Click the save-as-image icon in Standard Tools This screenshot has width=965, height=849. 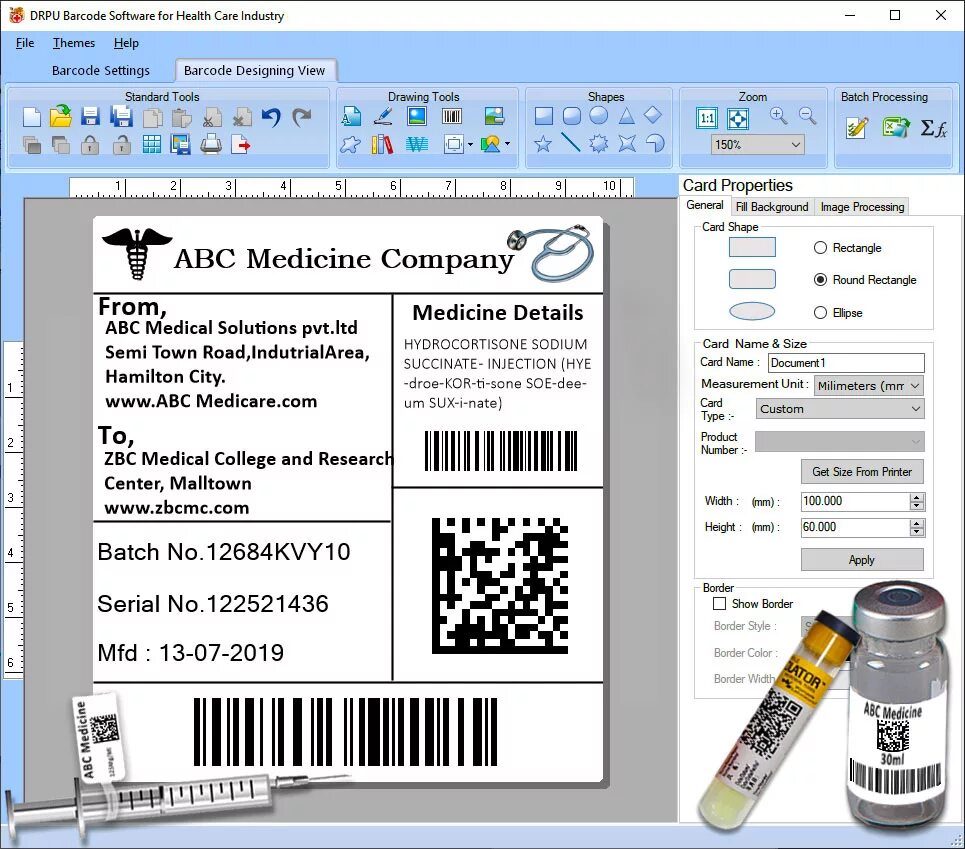[181, 145]
